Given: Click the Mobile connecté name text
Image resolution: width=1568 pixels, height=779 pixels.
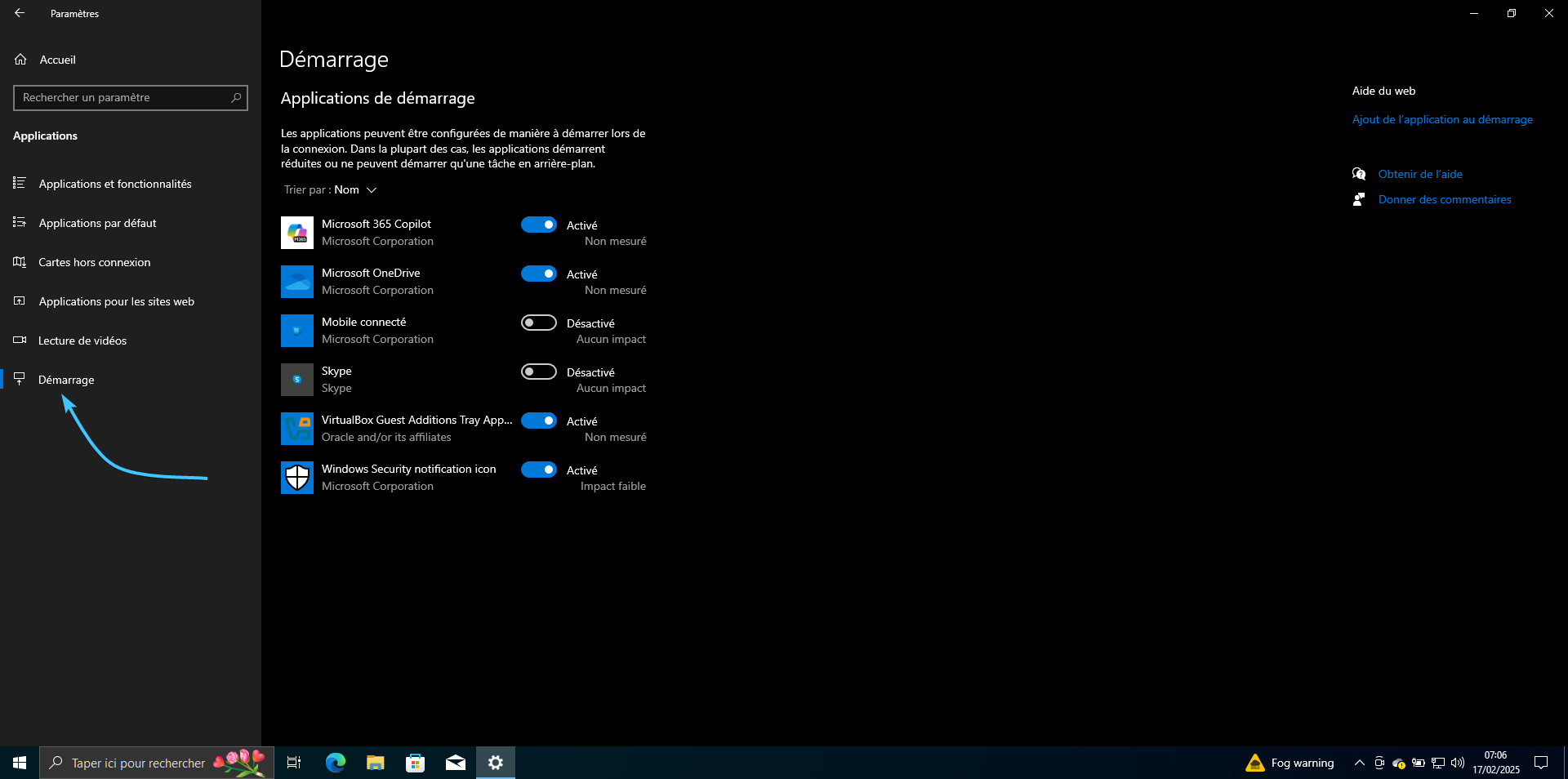Looking at the screenshot, I should coord(363,322).
